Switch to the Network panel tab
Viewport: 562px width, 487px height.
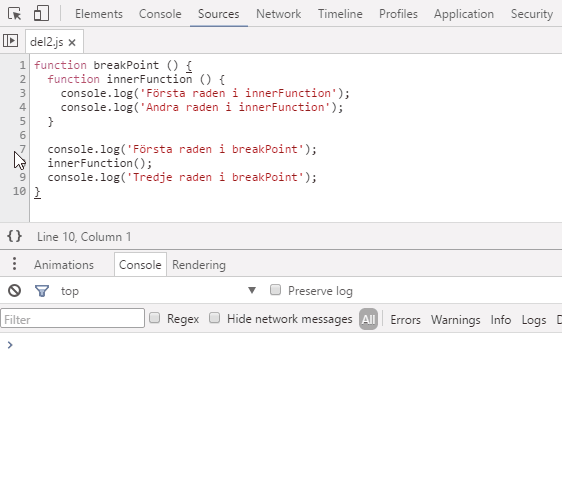tap(278, 14)
